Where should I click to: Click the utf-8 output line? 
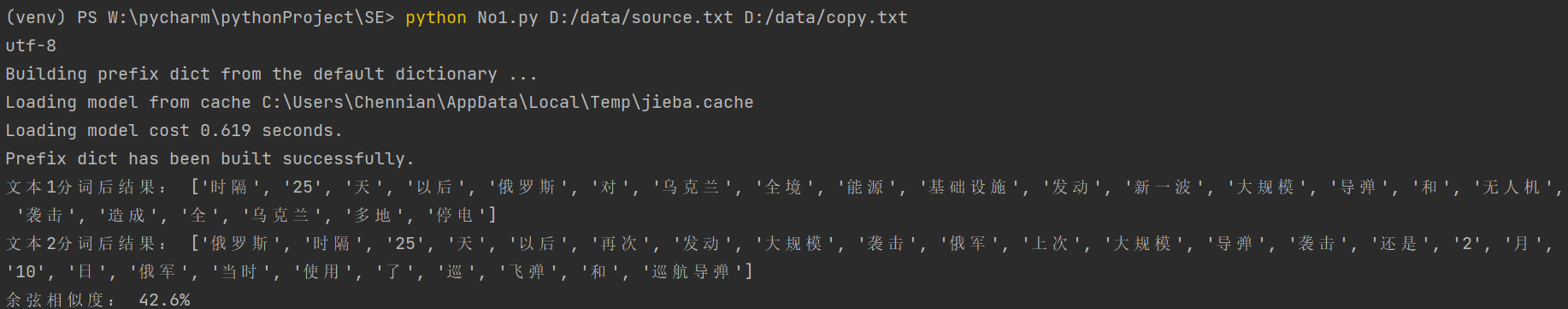[x=31, y=46]
